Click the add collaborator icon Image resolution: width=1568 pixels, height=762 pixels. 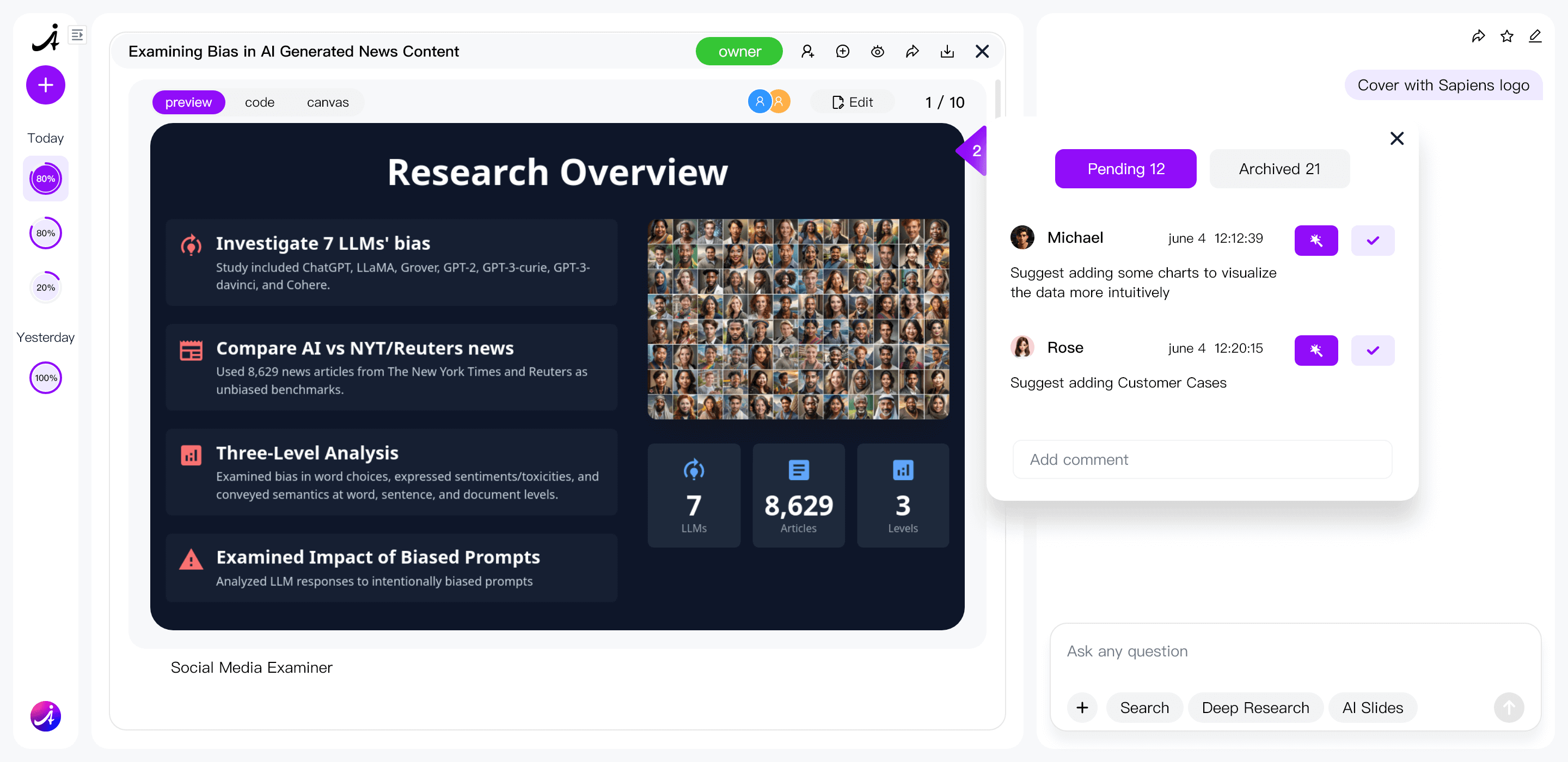coord(807,52)
